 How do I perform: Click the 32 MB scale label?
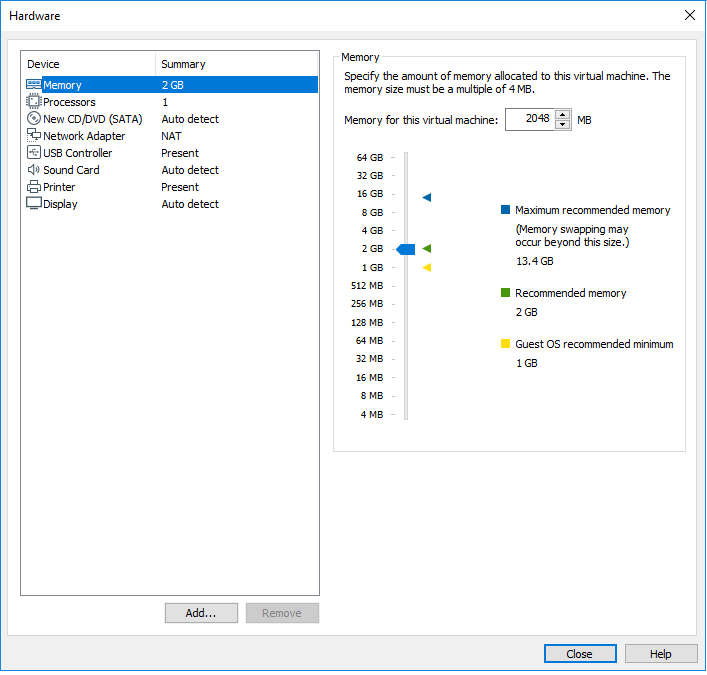tap(369, 359)
